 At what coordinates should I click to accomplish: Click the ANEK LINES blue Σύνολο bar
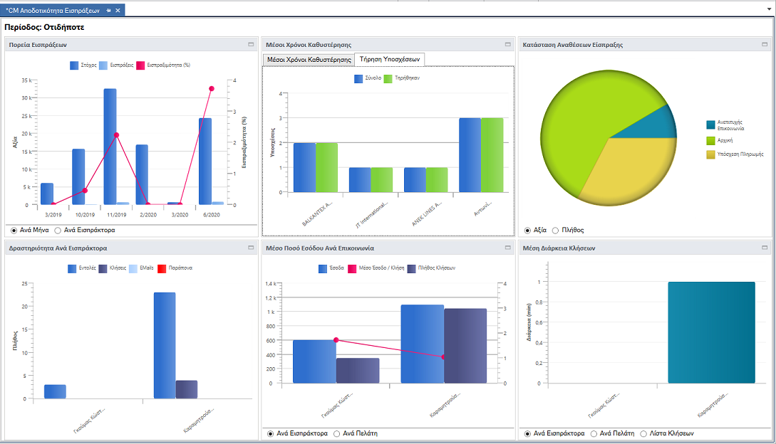pos(415,180)
